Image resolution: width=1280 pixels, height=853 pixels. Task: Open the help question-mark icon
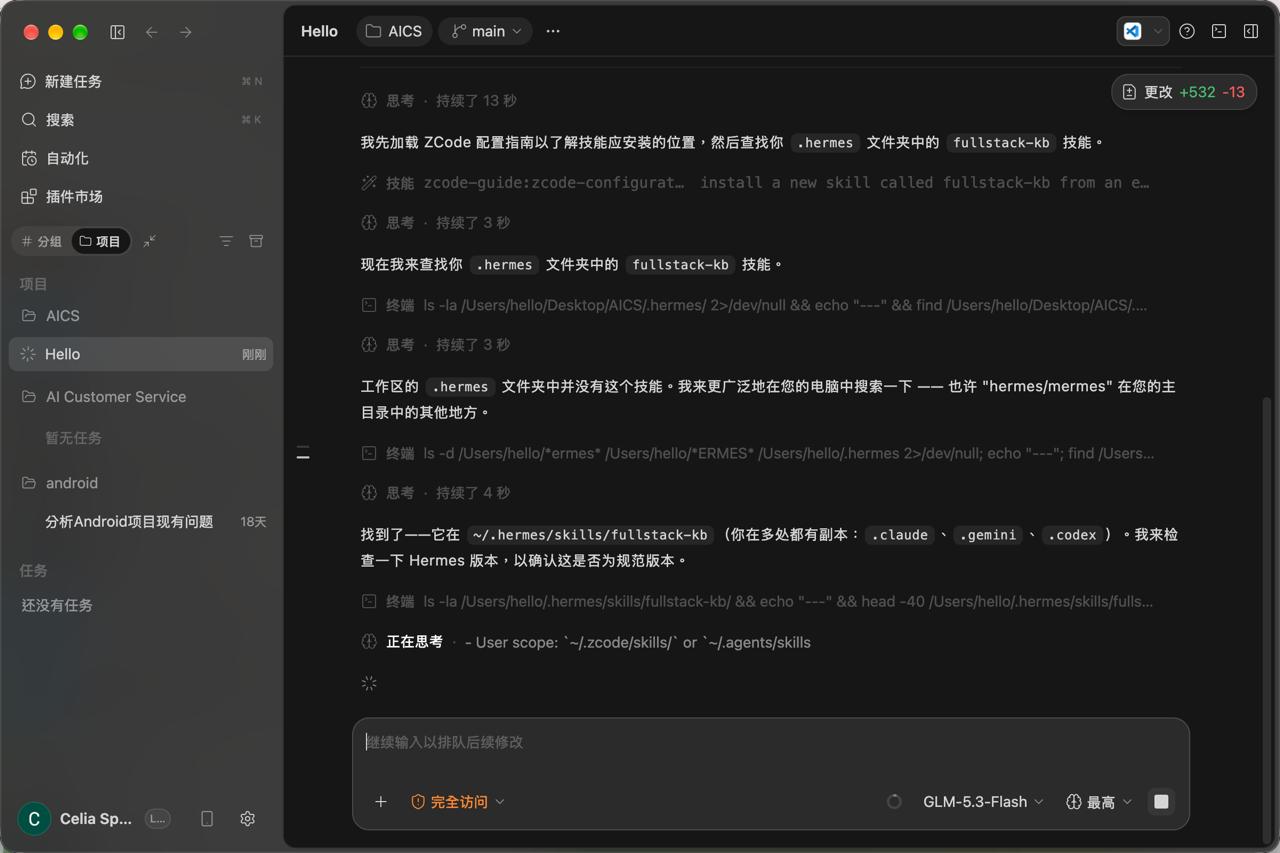[1187, 31]
